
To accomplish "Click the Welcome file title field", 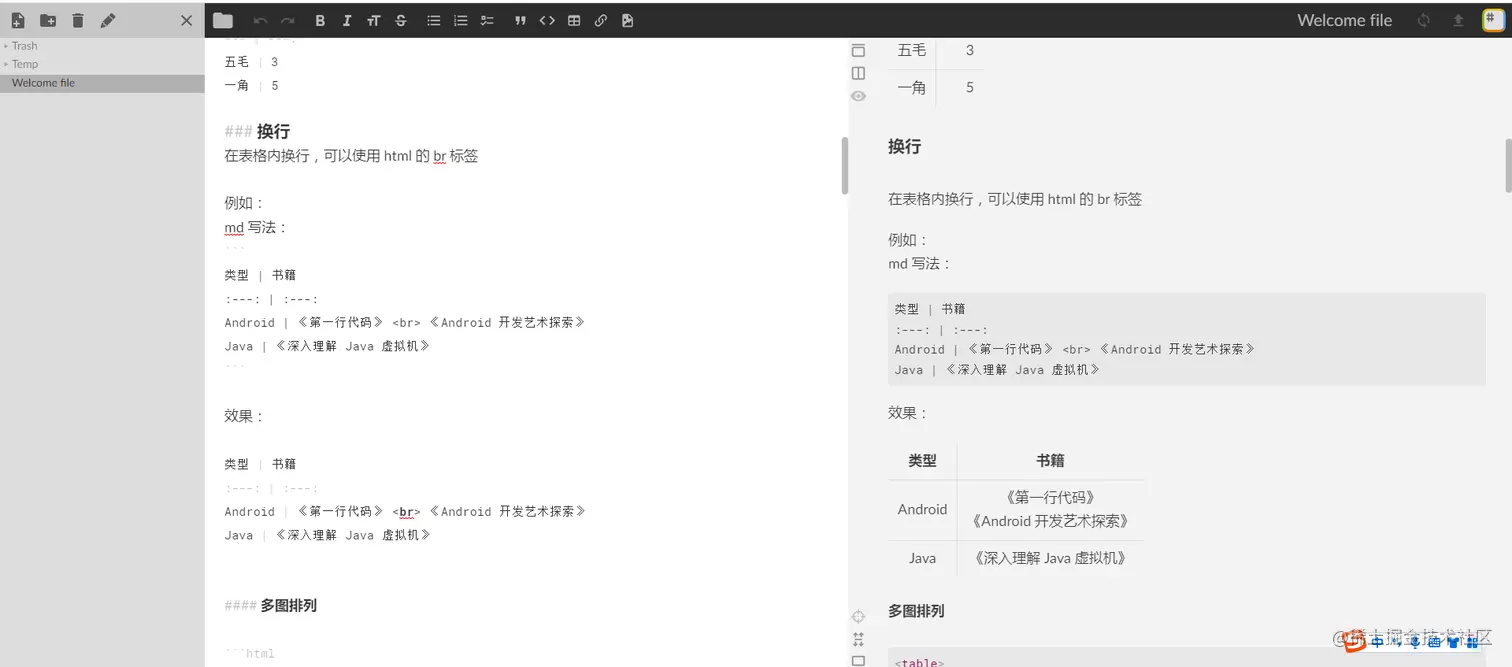I will coord(1344,20).
